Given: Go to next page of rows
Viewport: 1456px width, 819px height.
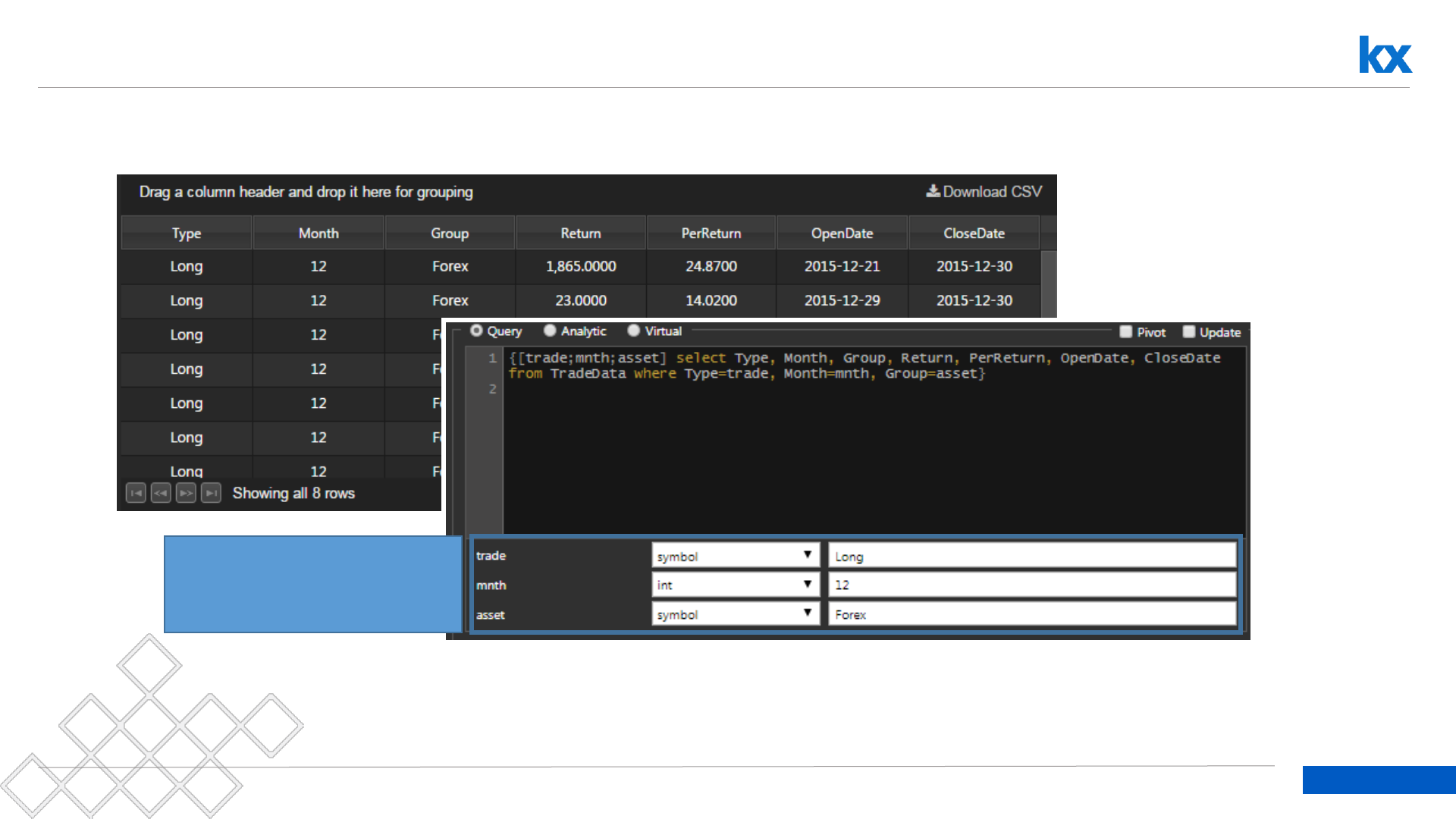Looking at the screenshot, I should coord(186,493).
